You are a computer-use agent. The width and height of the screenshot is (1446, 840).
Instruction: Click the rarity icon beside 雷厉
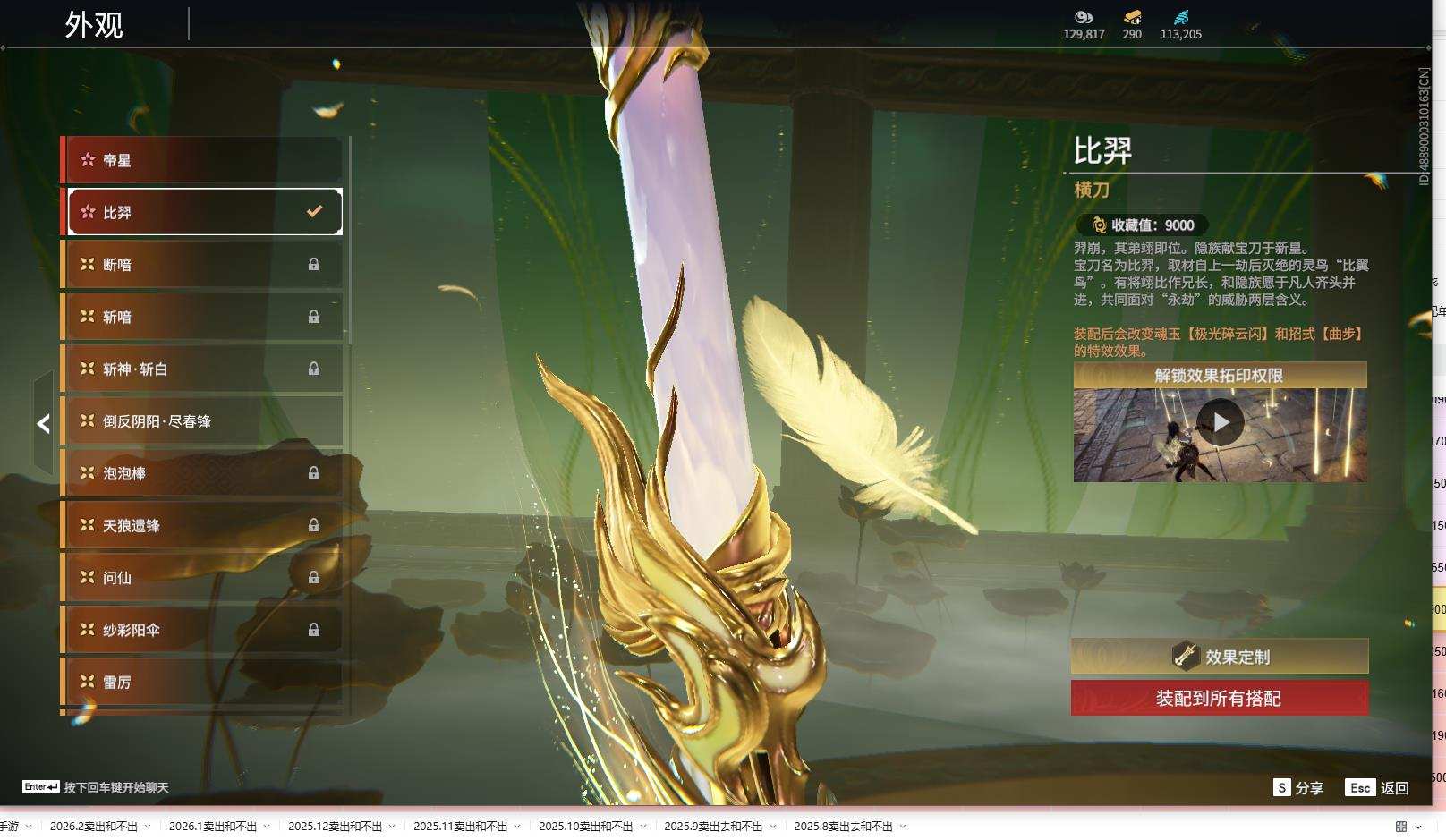click(x=88, y=682)
